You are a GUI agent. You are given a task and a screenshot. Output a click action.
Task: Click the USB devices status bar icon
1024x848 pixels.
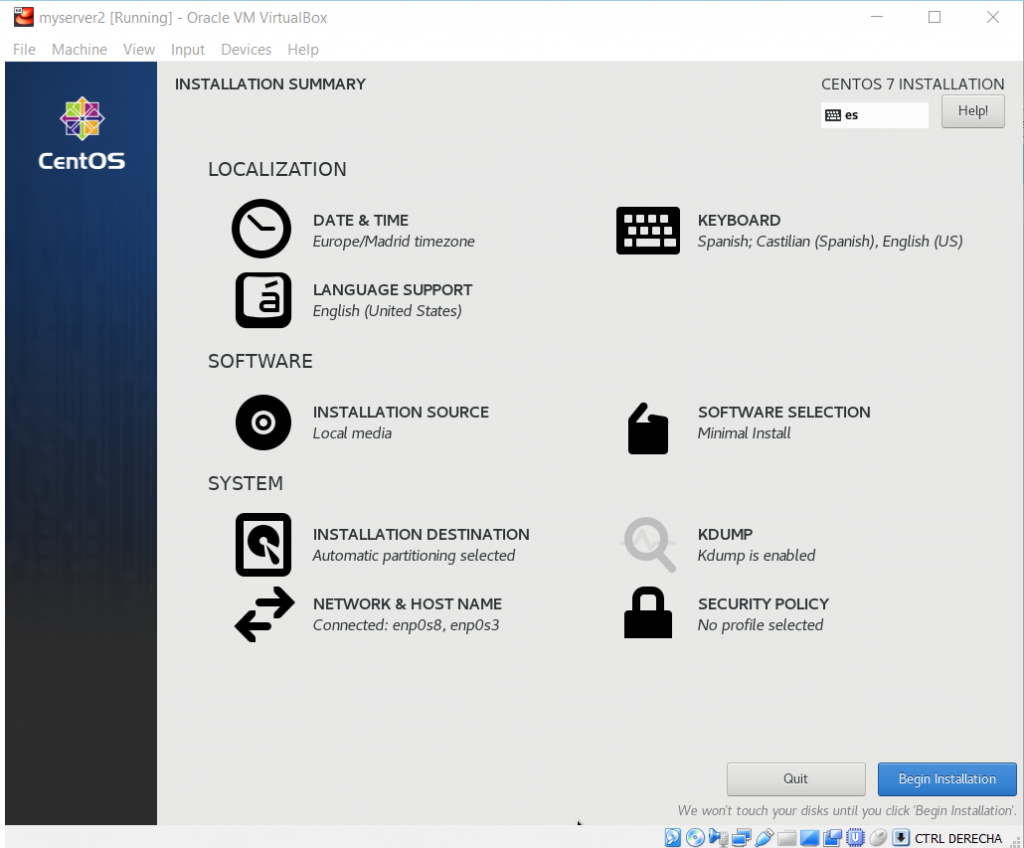click(764, 838)
